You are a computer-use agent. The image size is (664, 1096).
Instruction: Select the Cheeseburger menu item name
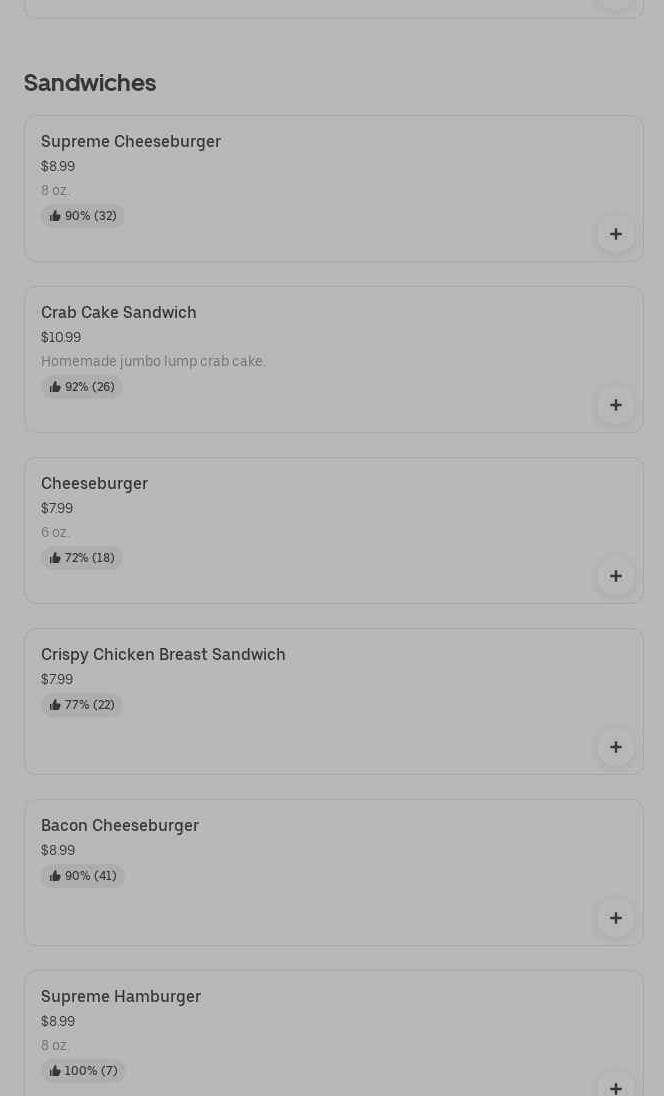click(x=94, y=484)
